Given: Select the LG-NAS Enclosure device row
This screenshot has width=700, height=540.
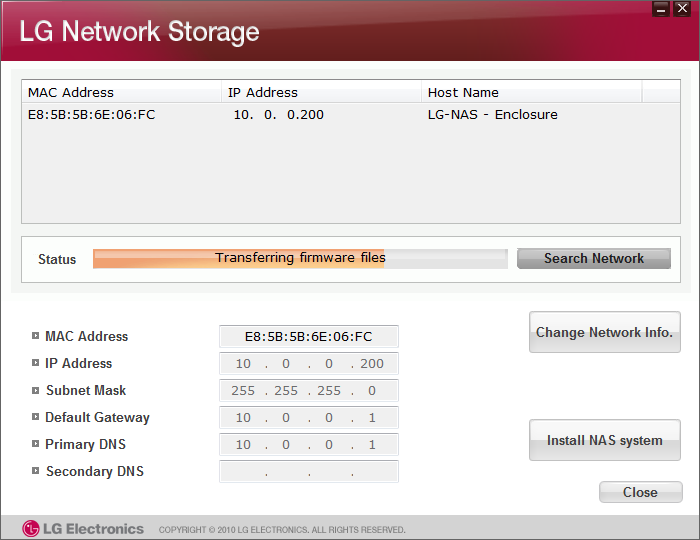Looking at the screenshot, I should pos(351,115).
